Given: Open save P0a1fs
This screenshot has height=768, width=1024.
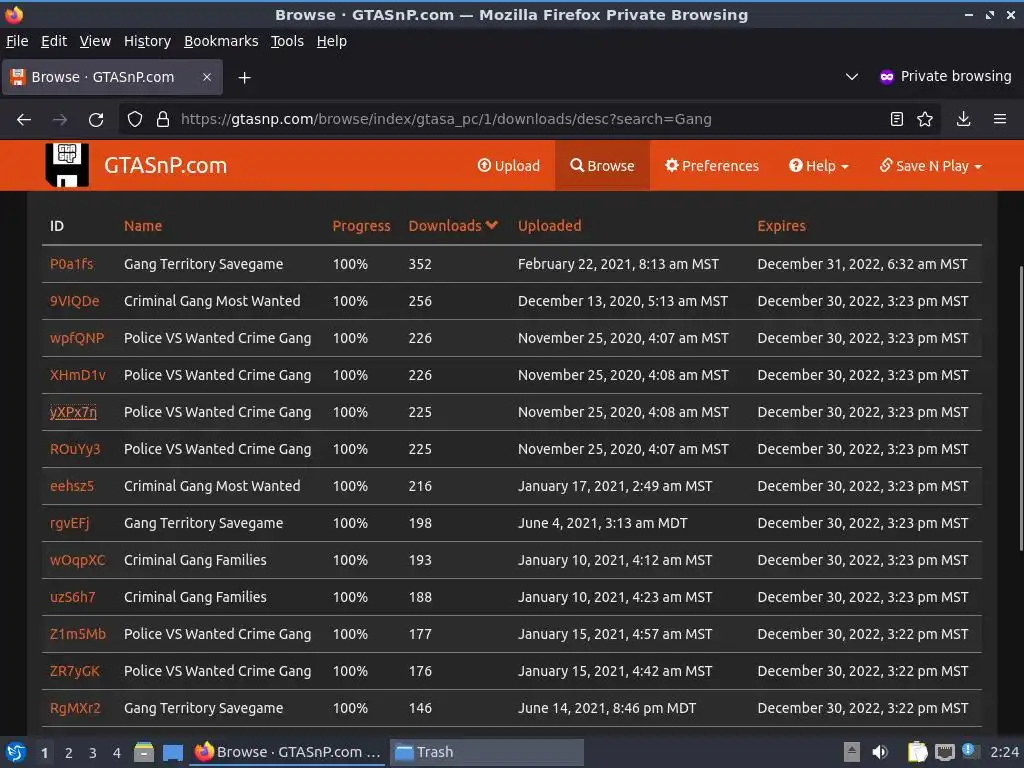Looking at the screenshot, I should [x=71, y=264].
